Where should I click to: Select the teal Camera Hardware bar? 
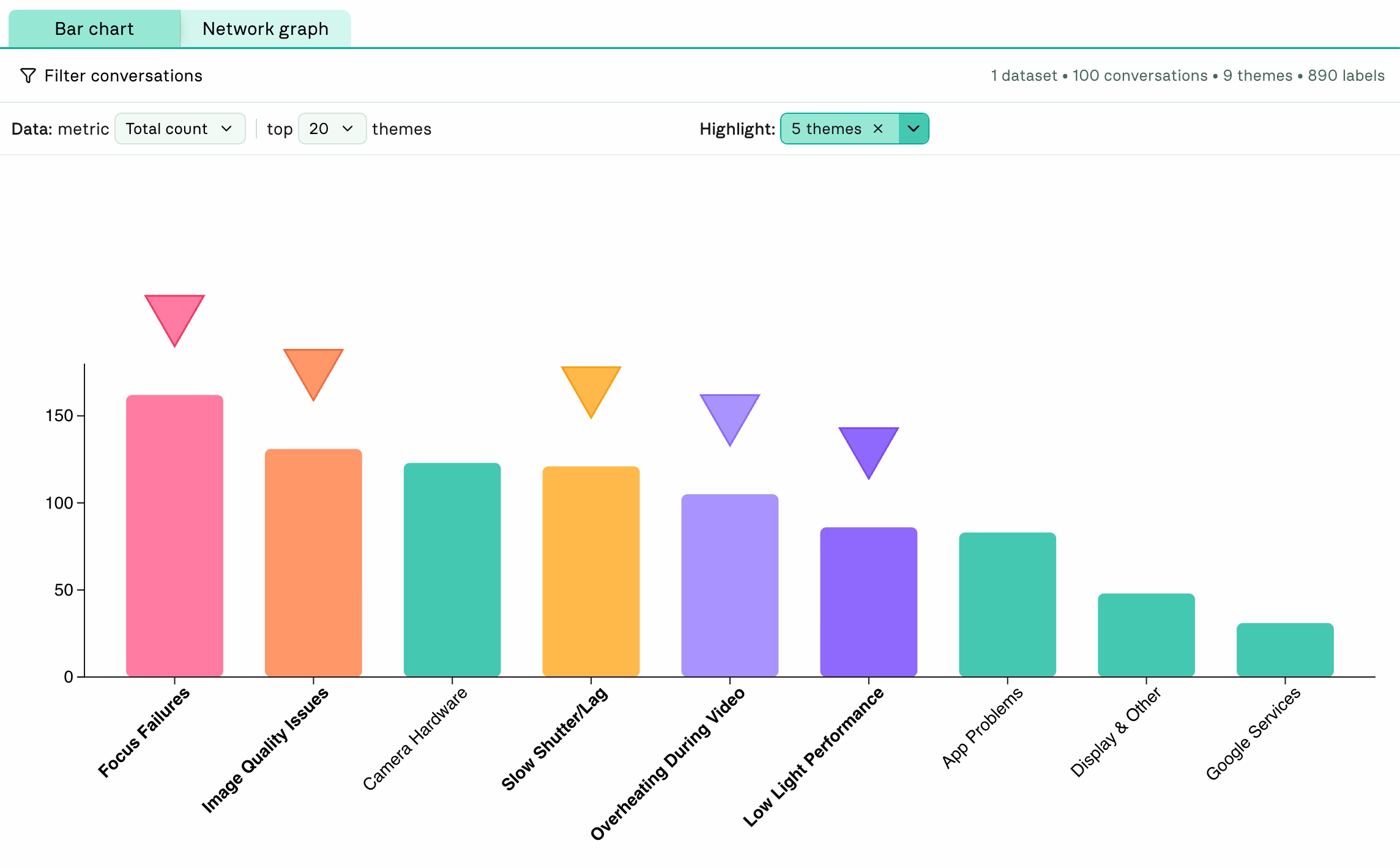pos(452,569)
